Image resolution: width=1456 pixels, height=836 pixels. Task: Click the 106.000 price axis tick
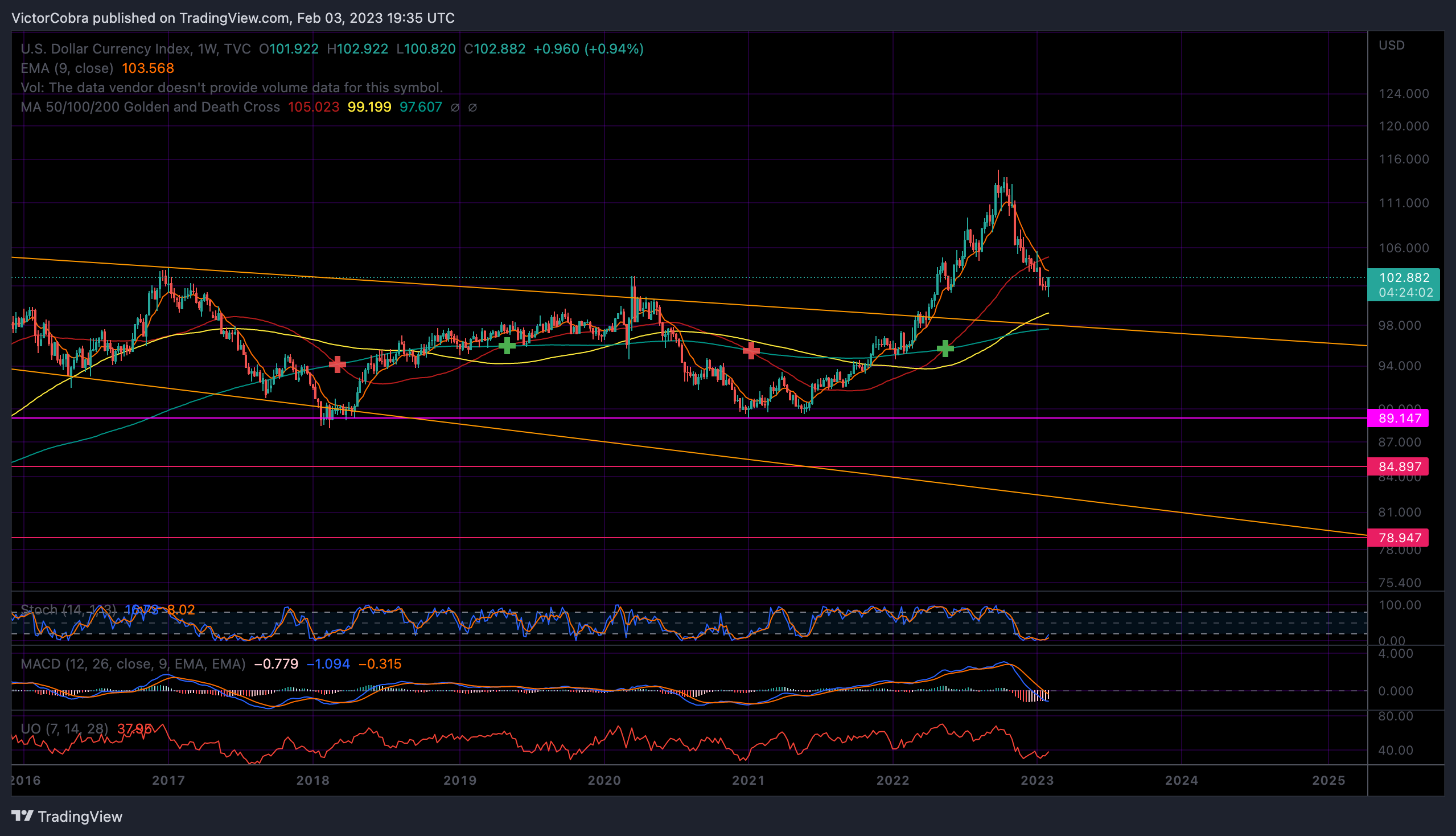(1404, 248)
